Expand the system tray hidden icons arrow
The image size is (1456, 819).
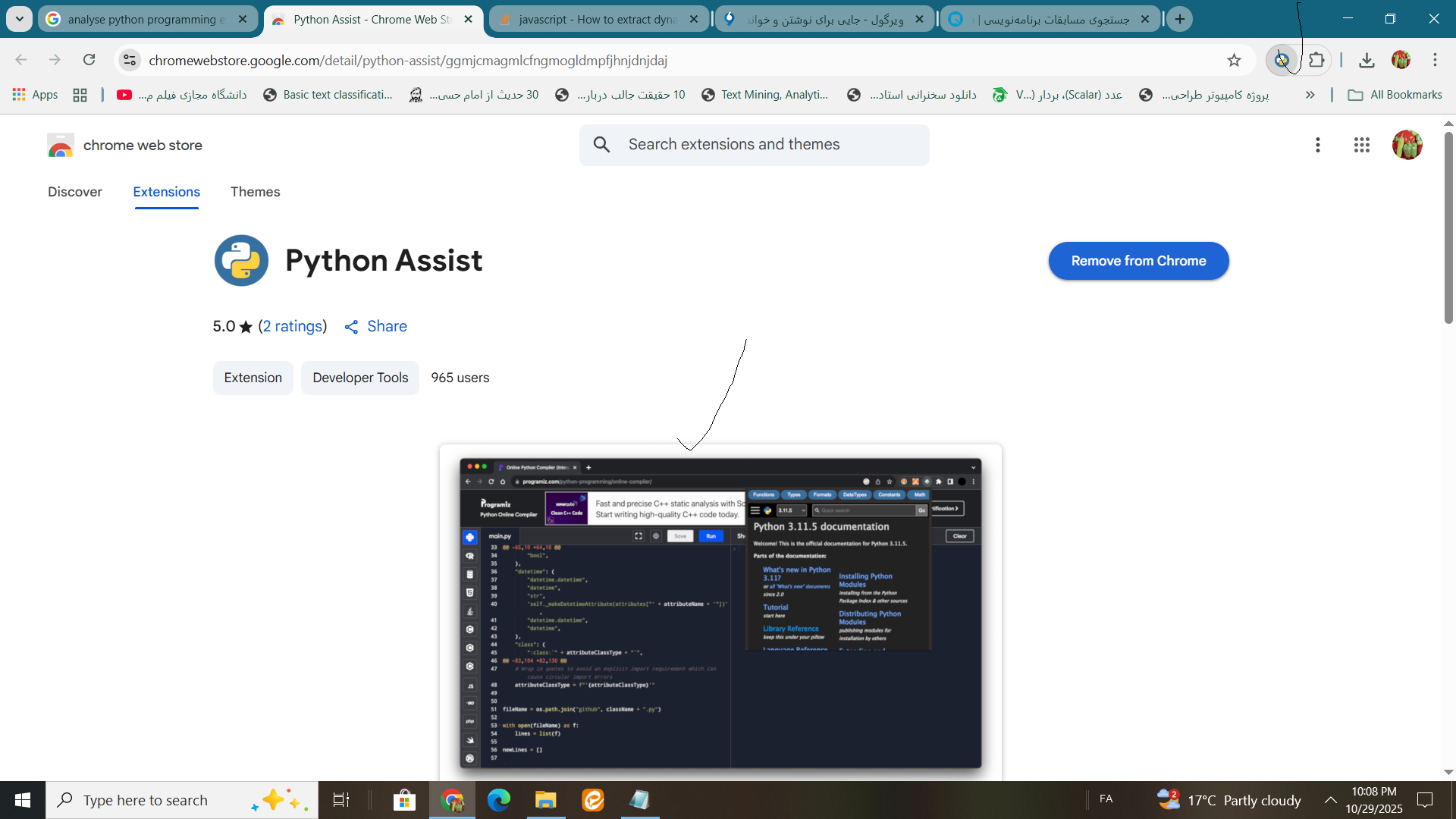(x=1330, y=800)
